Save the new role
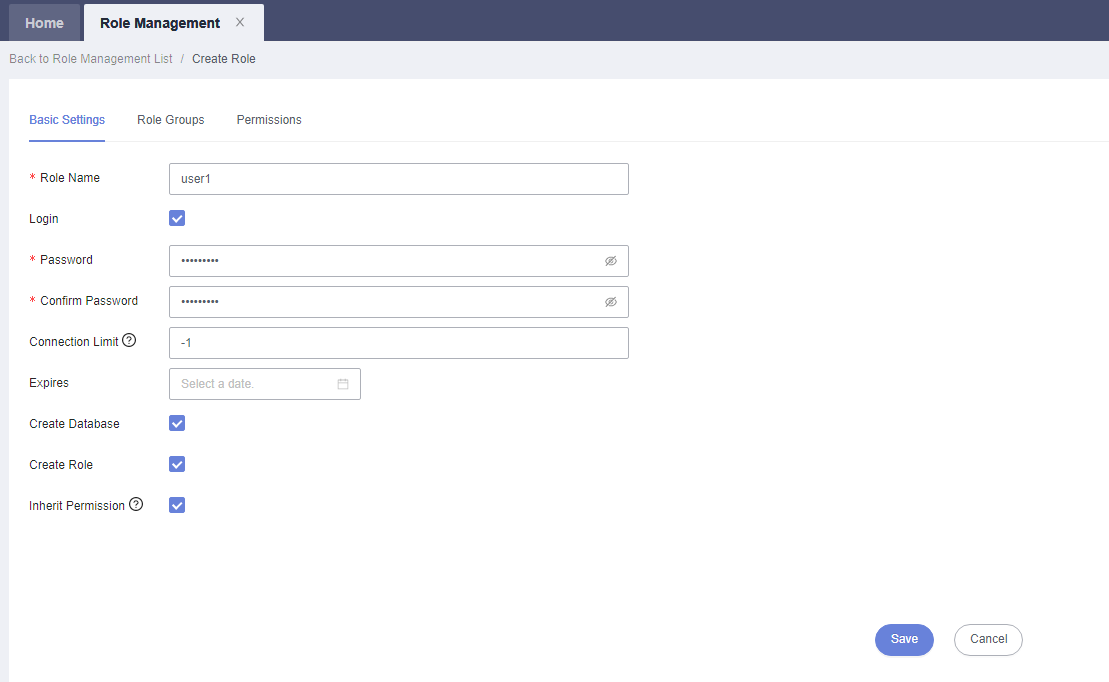The height and width of the screenshot is (682, 1109). click(x=904, y=640)
